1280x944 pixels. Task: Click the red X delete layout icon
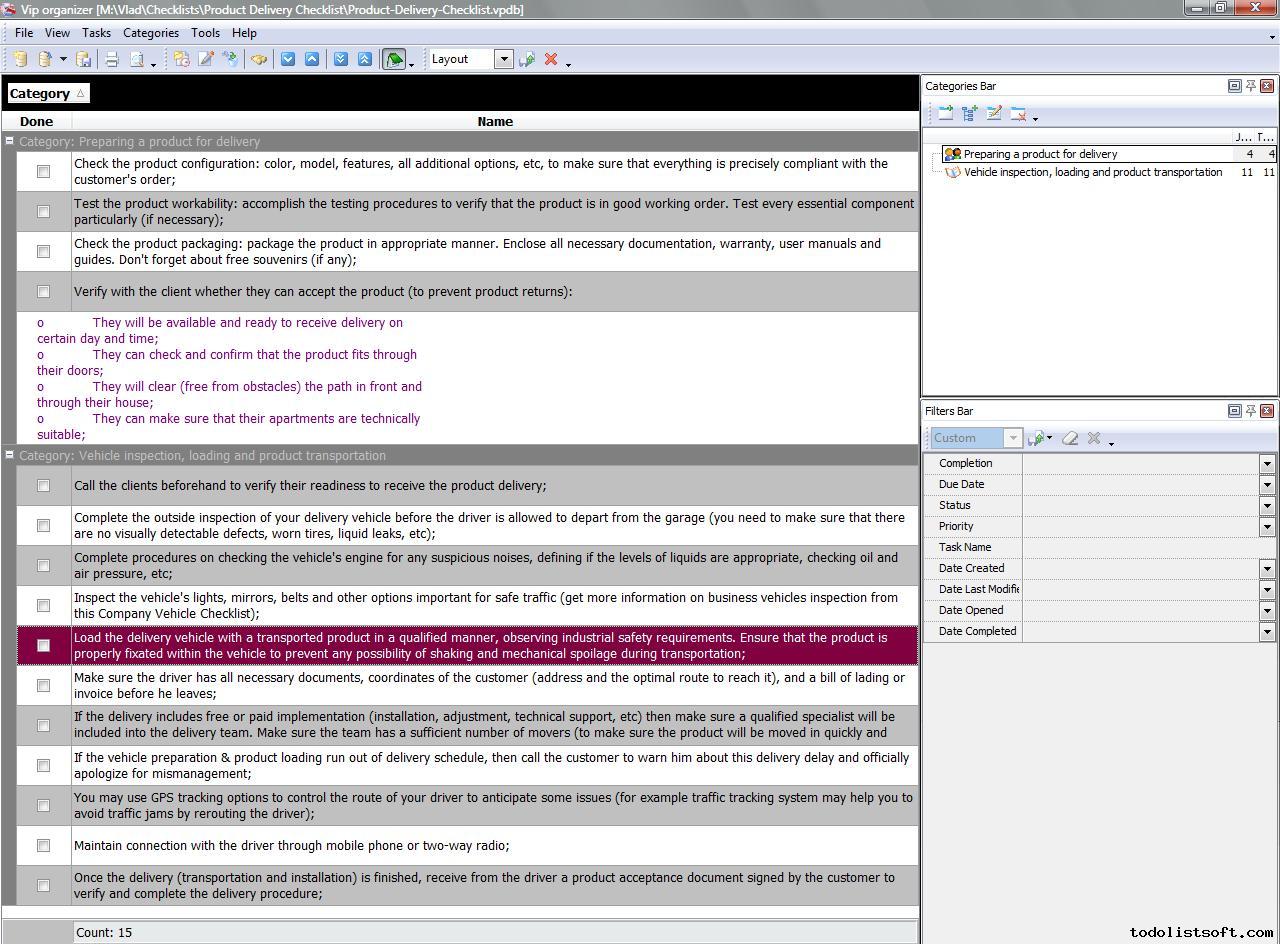tap(550, 60)
